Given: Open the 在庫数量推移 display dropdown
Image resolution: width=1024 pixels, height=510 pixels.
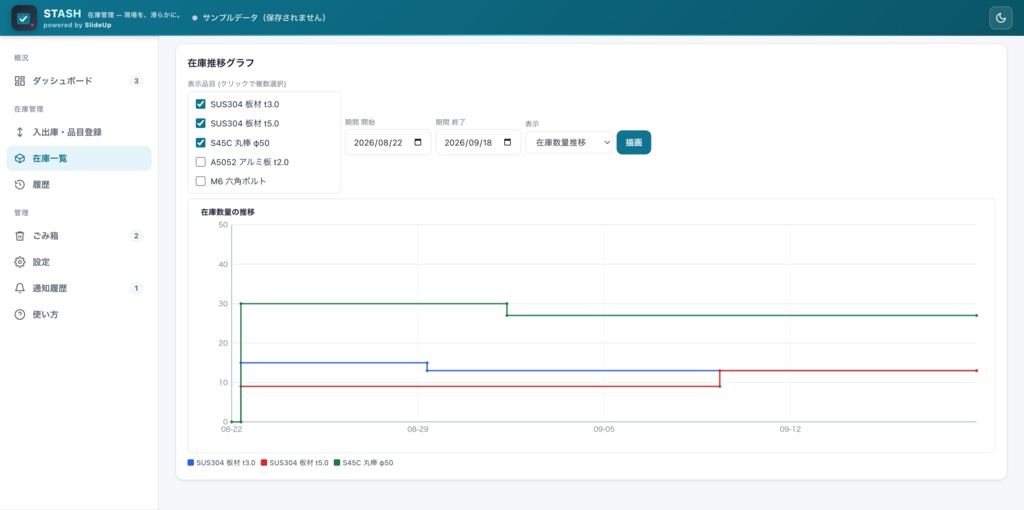Looking at the screenshot, I should tap(569, 142).
